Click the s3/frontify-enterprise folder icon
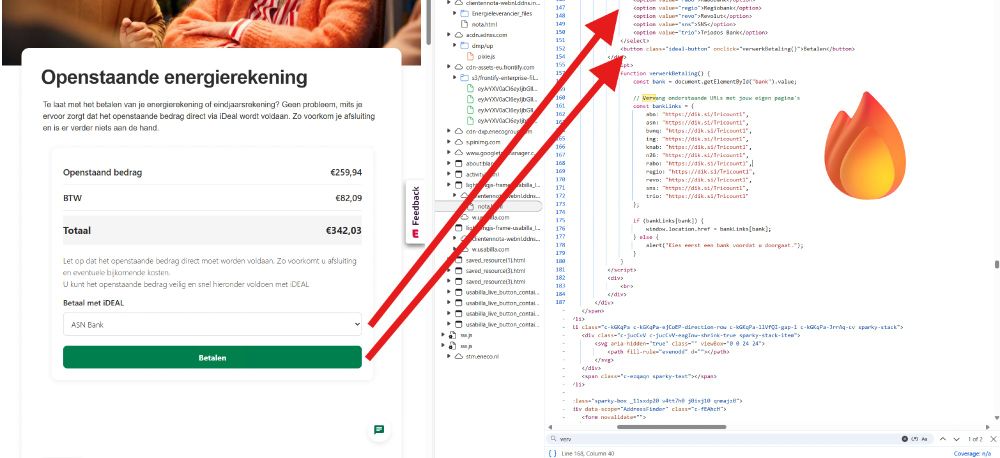 click(x=464, y=77)
